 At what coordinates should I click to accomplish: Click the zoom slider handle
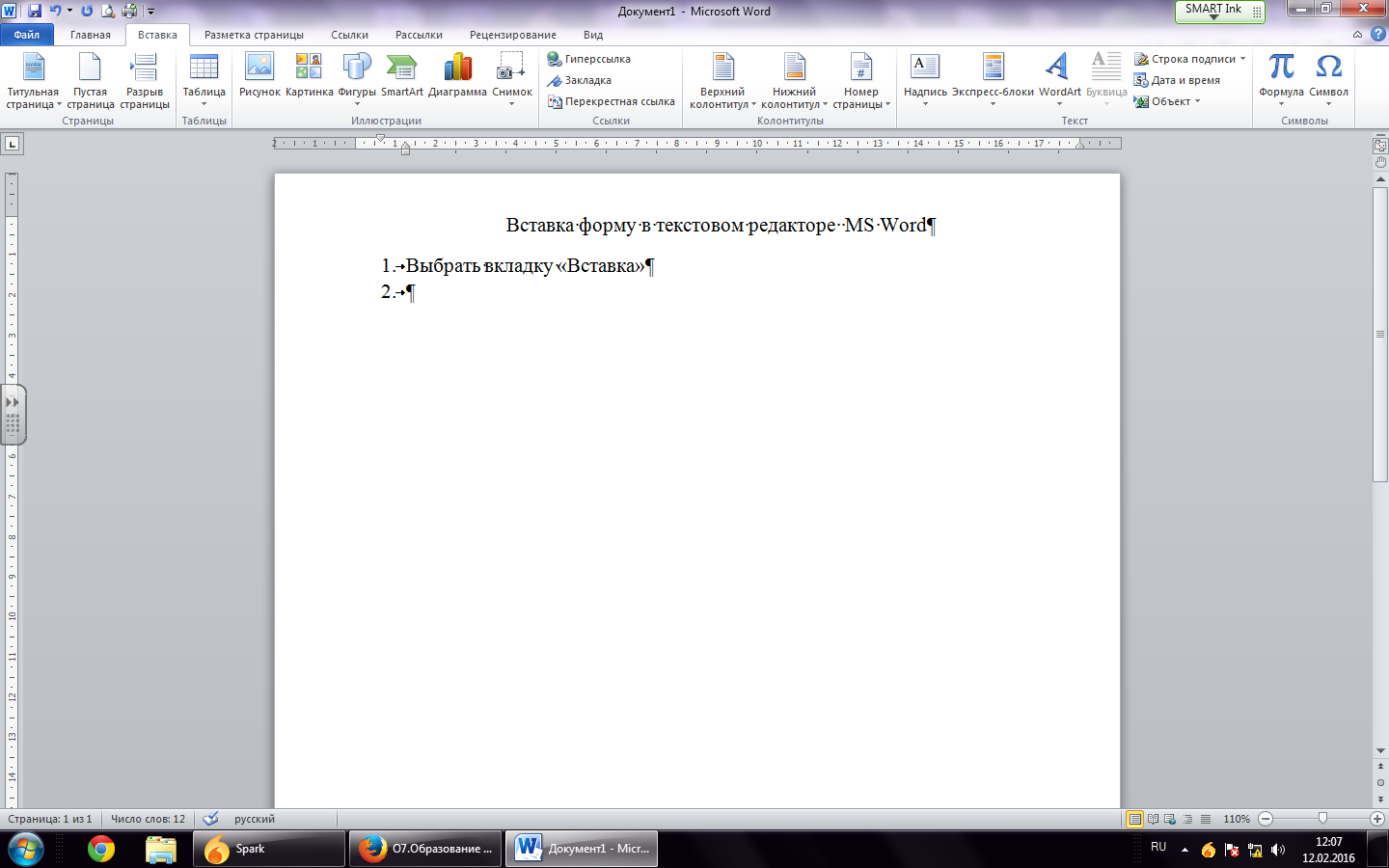tap(1322, 819)
